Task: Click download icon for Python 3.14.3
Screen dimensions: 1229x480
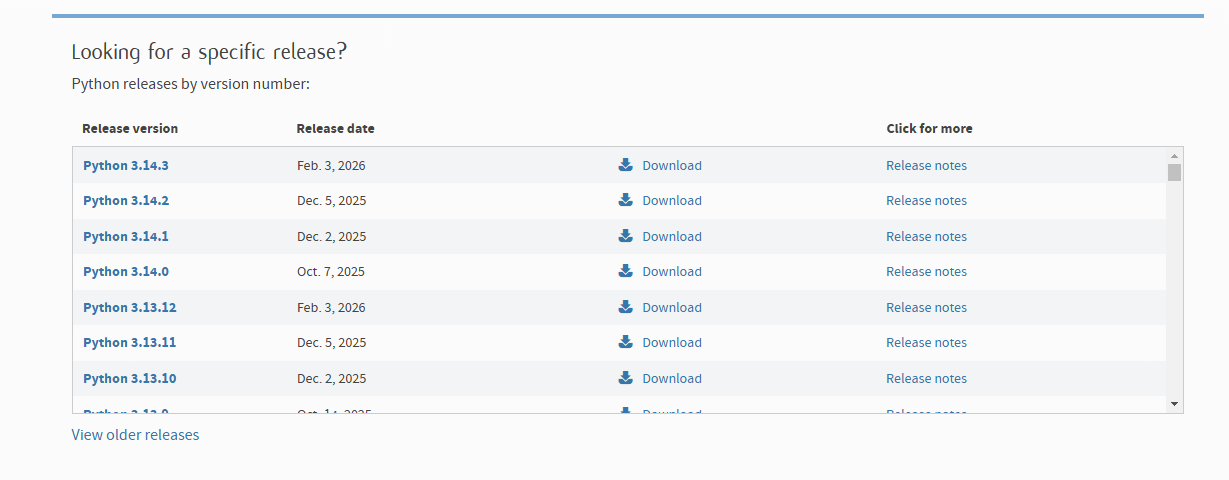Action: 625,165
